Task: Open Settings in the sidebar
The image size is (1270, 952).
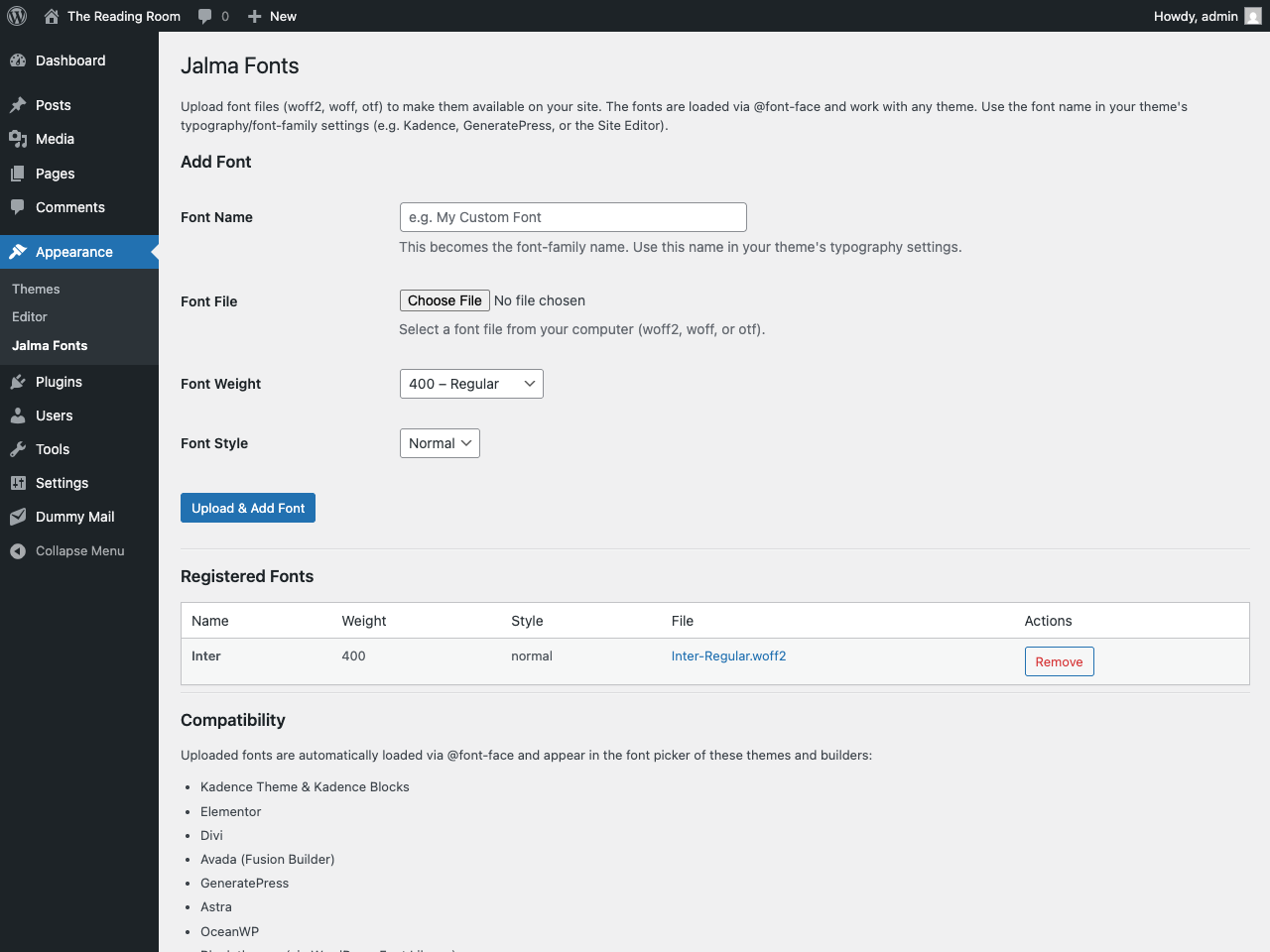Action: tap(63, 483)
